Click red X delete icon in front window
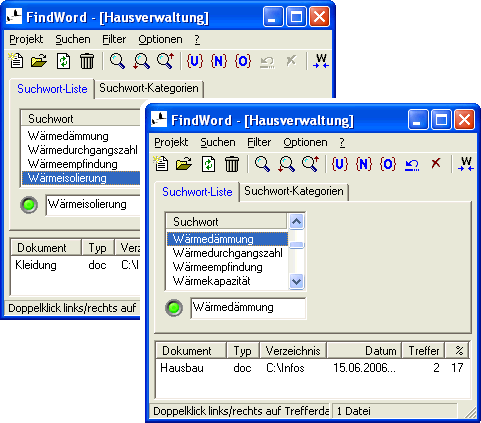Image resolution: width=481 pixels, height=423 pixels. (436, 163)
